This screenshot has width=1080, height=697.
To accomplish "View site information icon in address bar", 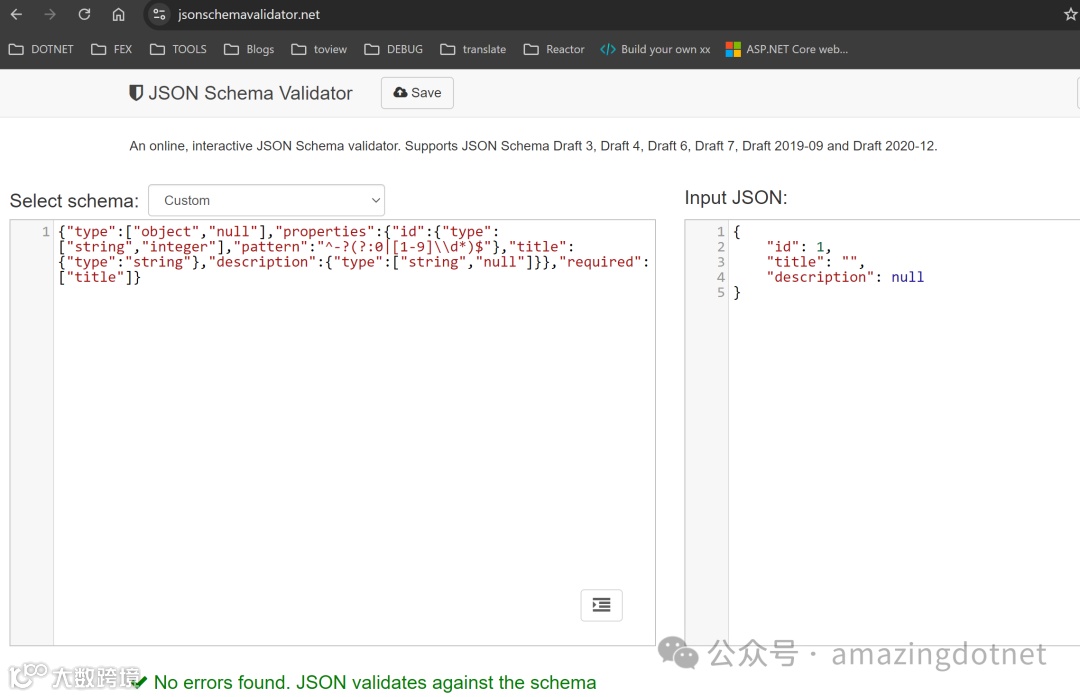I will 159,14.
